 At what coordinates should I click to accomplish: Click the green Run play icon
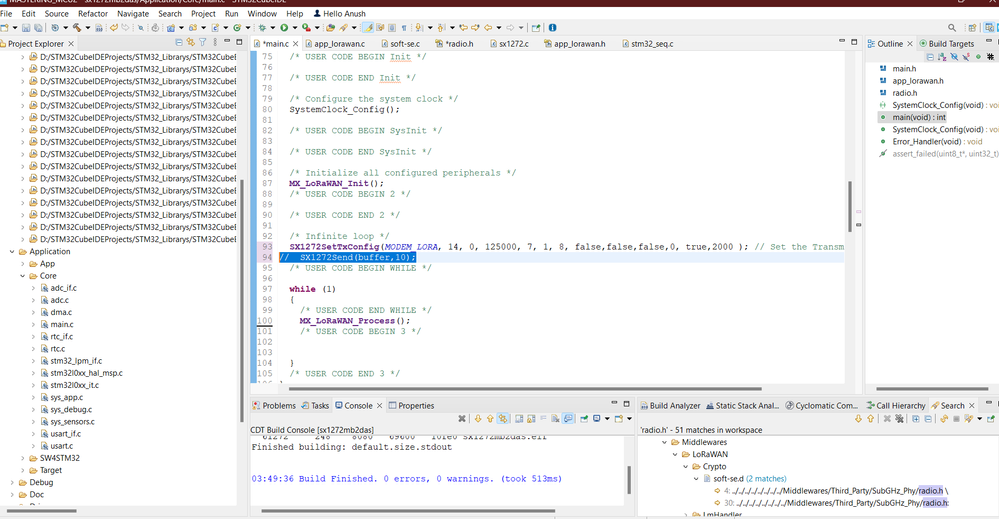click(284, 28)
